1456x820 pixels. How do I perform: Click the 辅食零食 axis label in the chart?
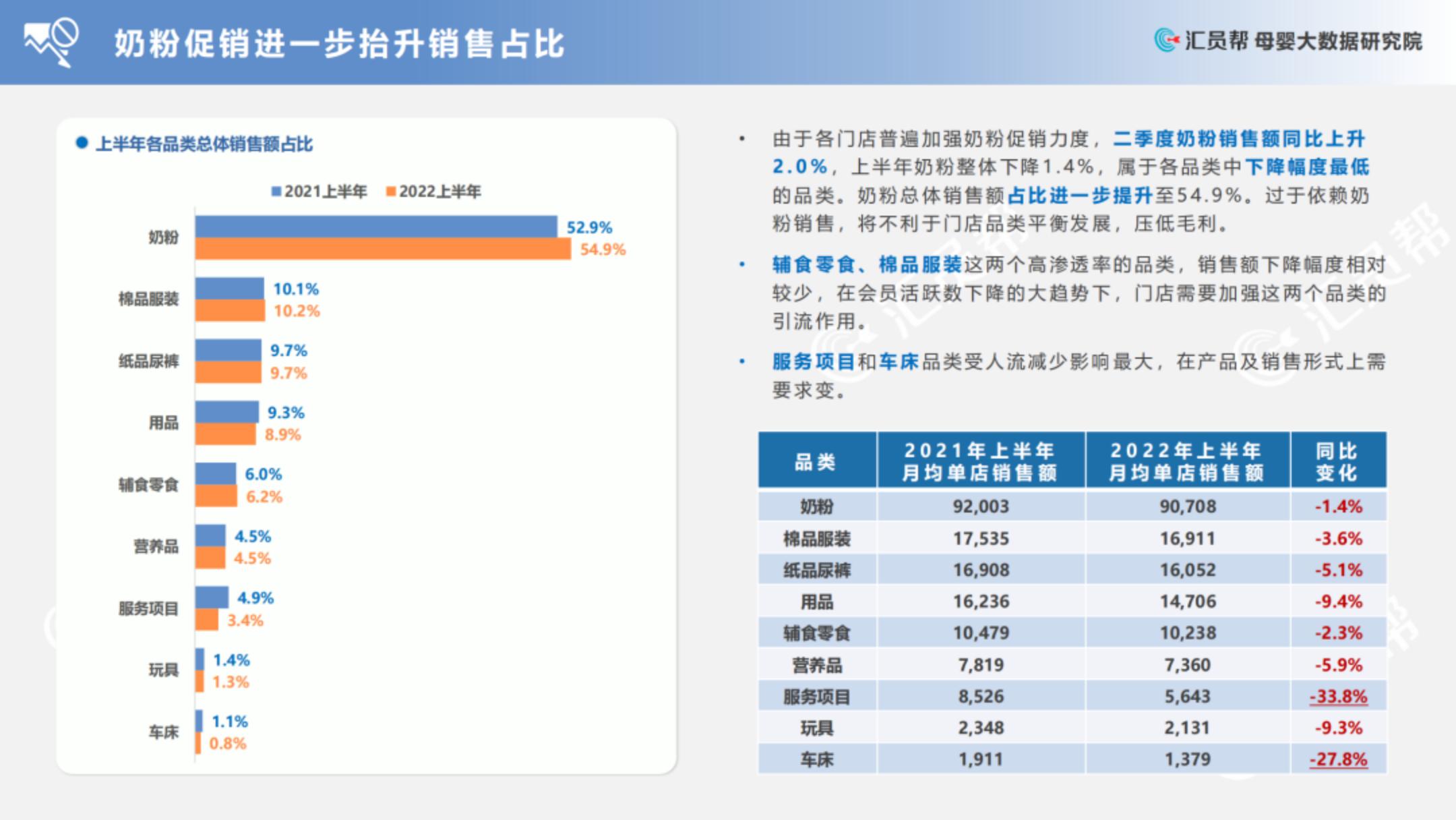pos(149,485)
